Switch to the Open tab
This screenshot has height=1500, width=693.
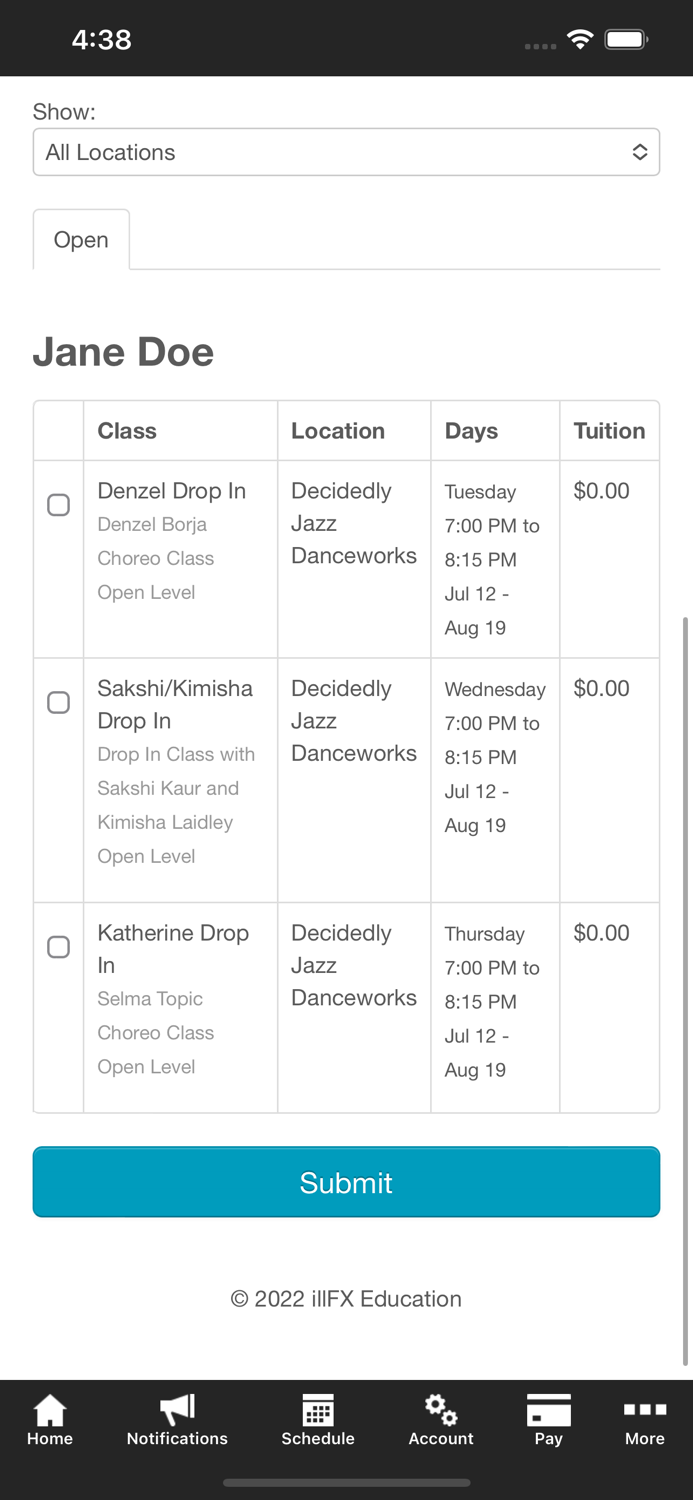pyautogui.click(x=81, y=240)
